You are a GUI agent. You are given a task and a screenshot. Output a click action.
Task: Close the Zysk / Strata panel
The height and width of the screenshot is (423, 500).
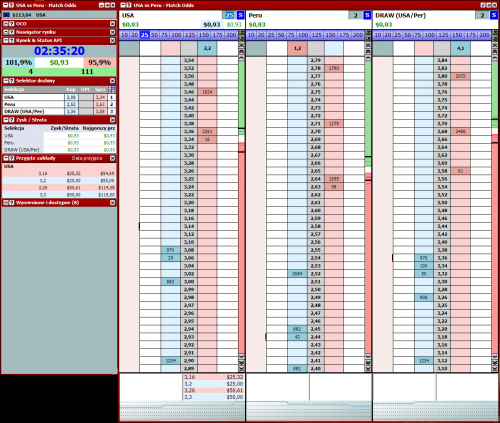pyautogui.click(x=112, y=120)
